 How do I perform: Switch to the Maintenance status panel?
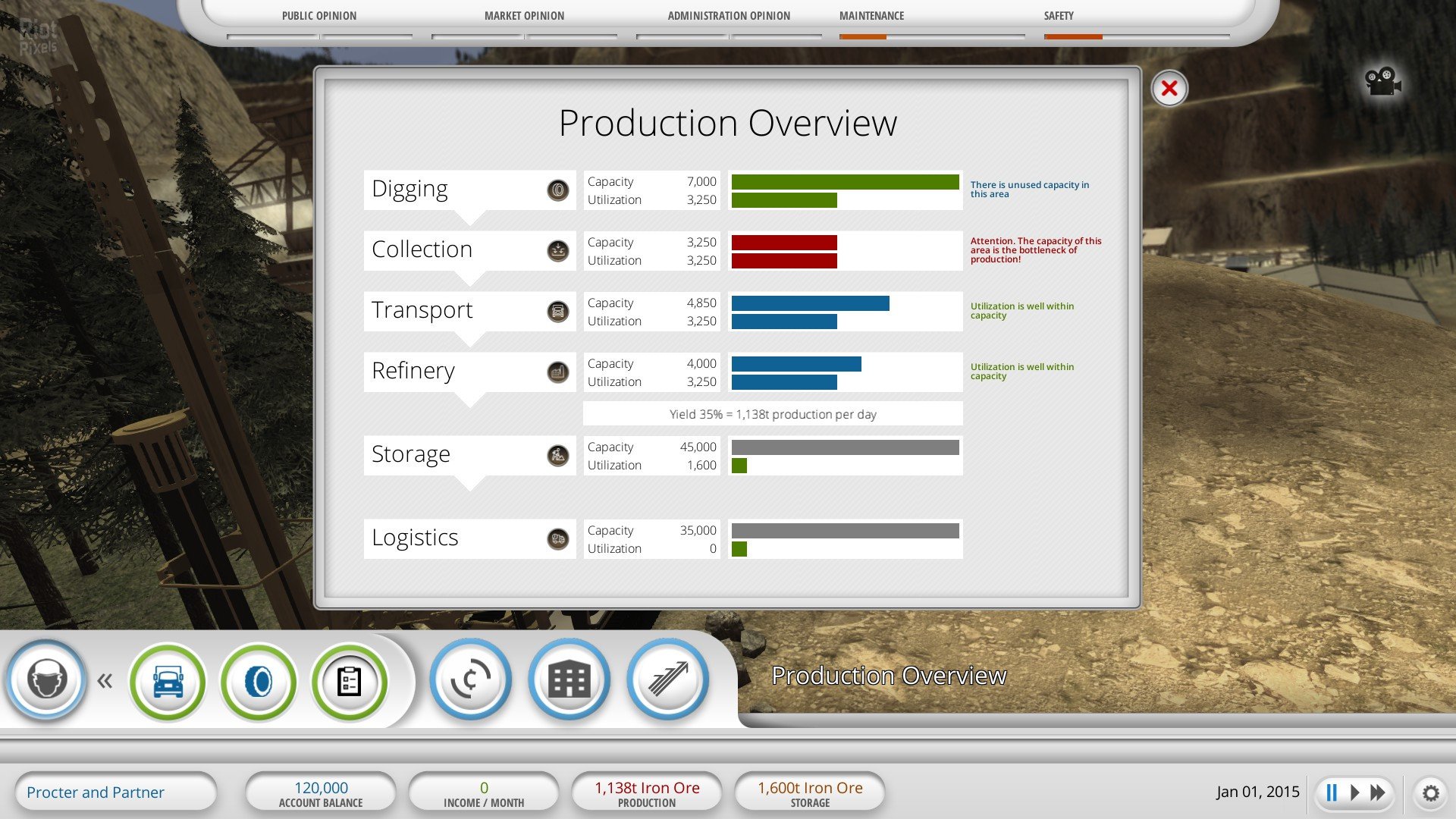coord(871,15)
